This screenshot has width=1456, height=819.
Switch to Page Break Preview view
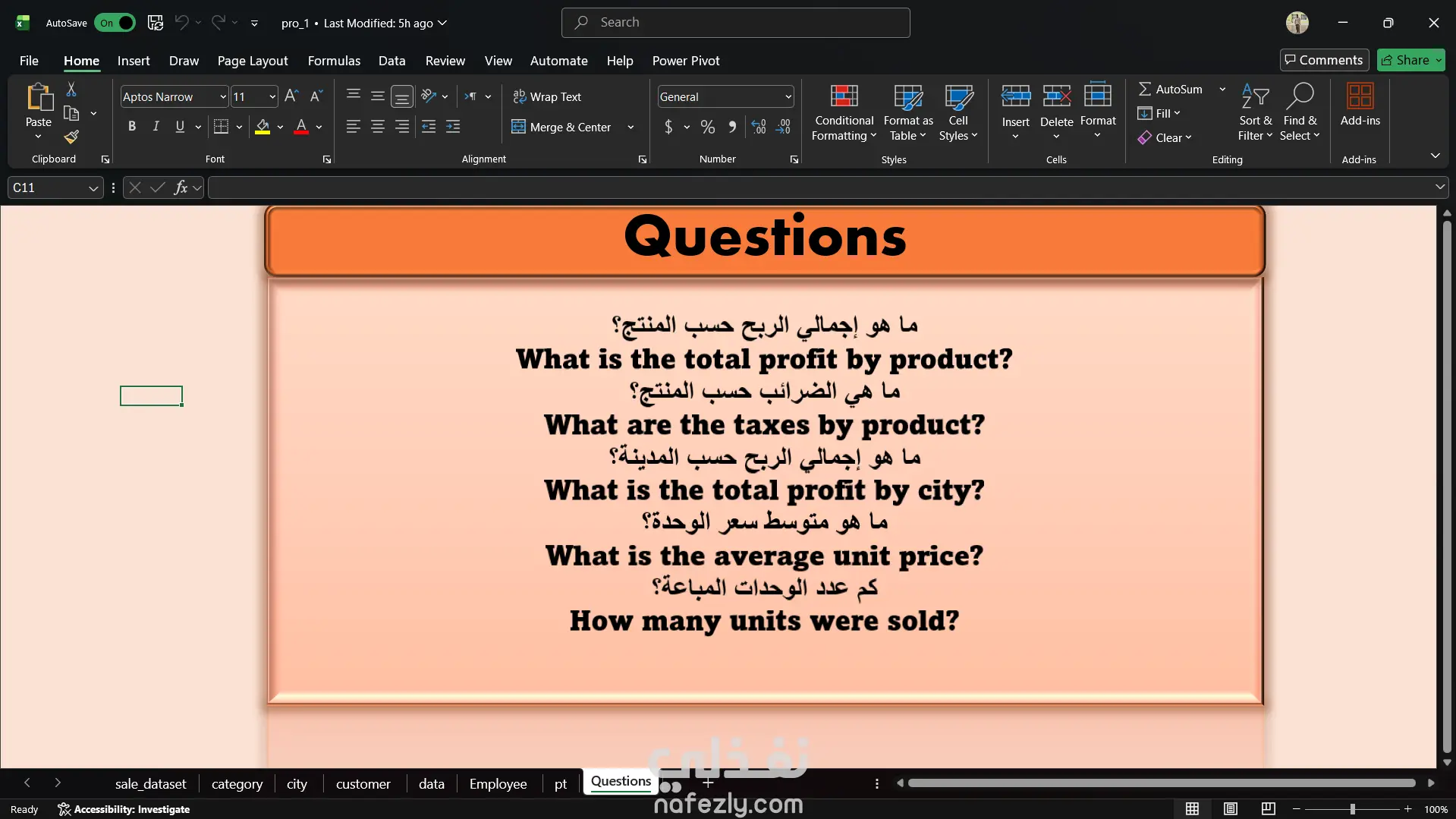(x=1268, y=809)
